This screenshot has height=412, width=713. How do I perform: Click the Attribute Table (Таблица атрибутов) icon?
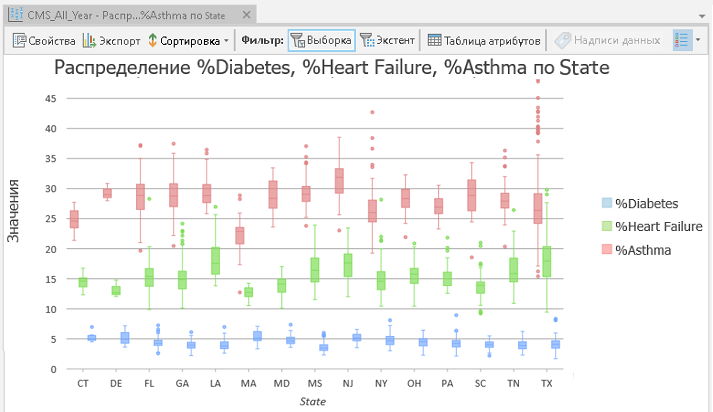coord(434,41)
